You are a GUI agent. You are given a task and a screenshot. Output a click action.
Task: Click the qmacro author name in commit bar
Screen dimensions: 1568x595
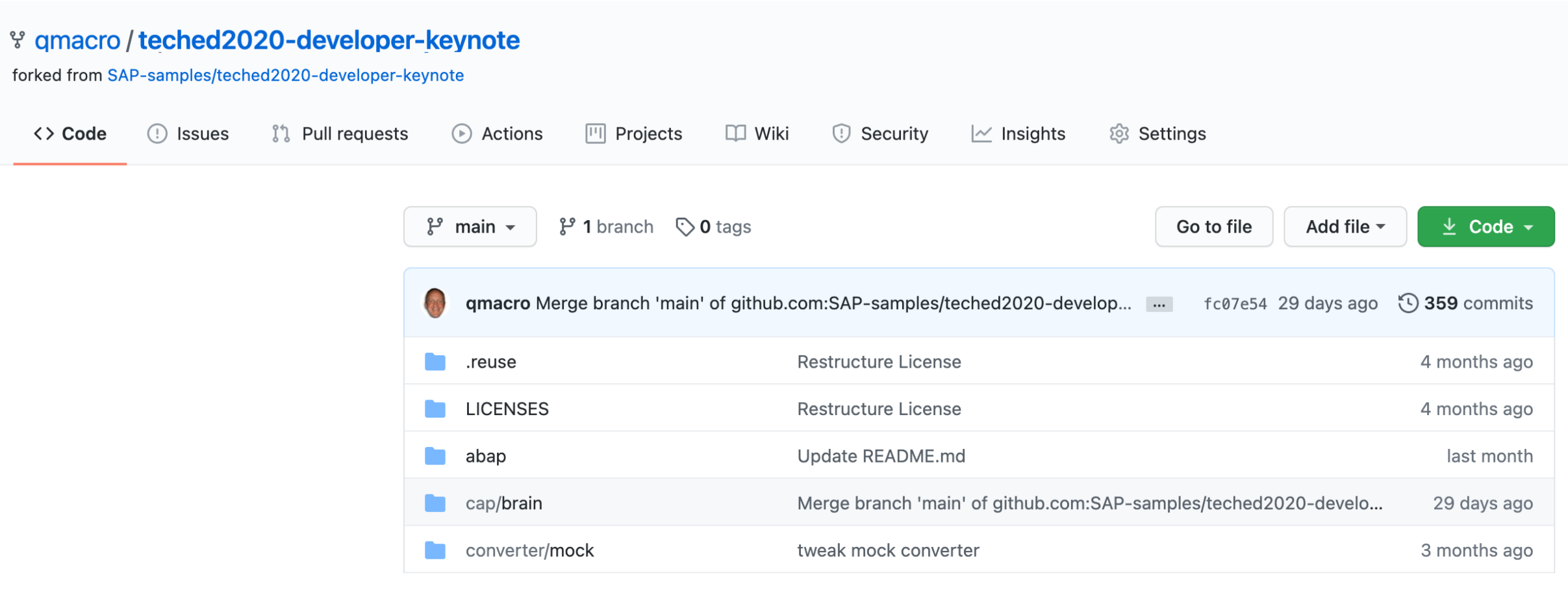pos(498,303)
